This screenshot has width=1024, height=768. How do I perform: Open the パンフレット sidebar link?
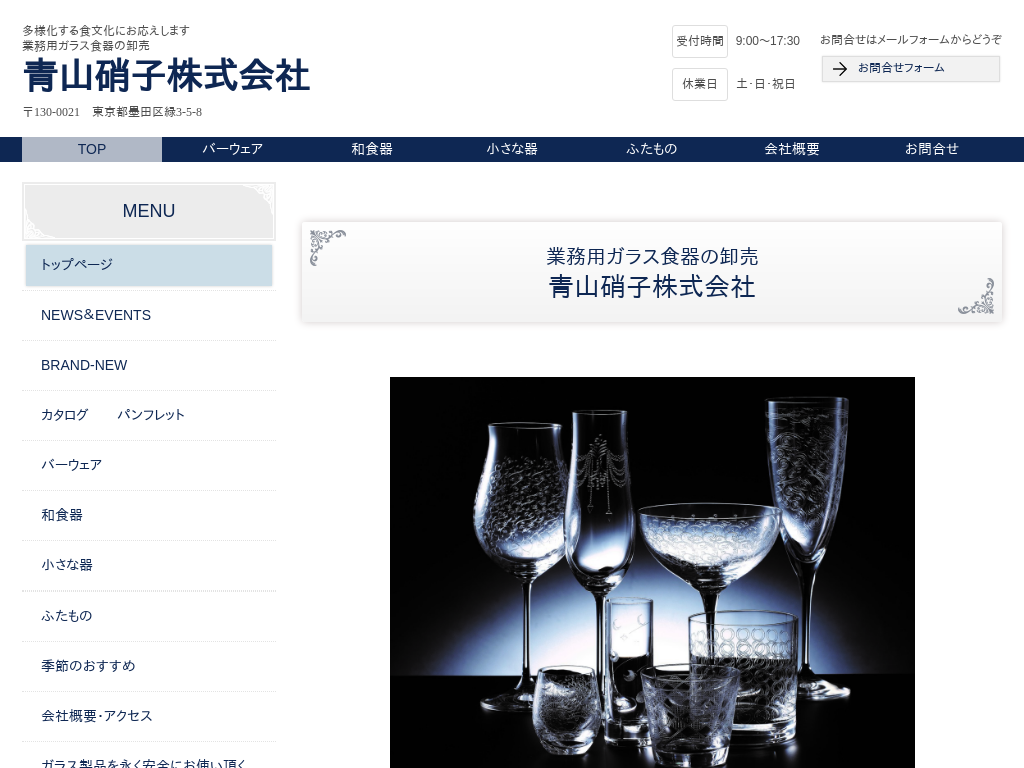pos(151,415)
